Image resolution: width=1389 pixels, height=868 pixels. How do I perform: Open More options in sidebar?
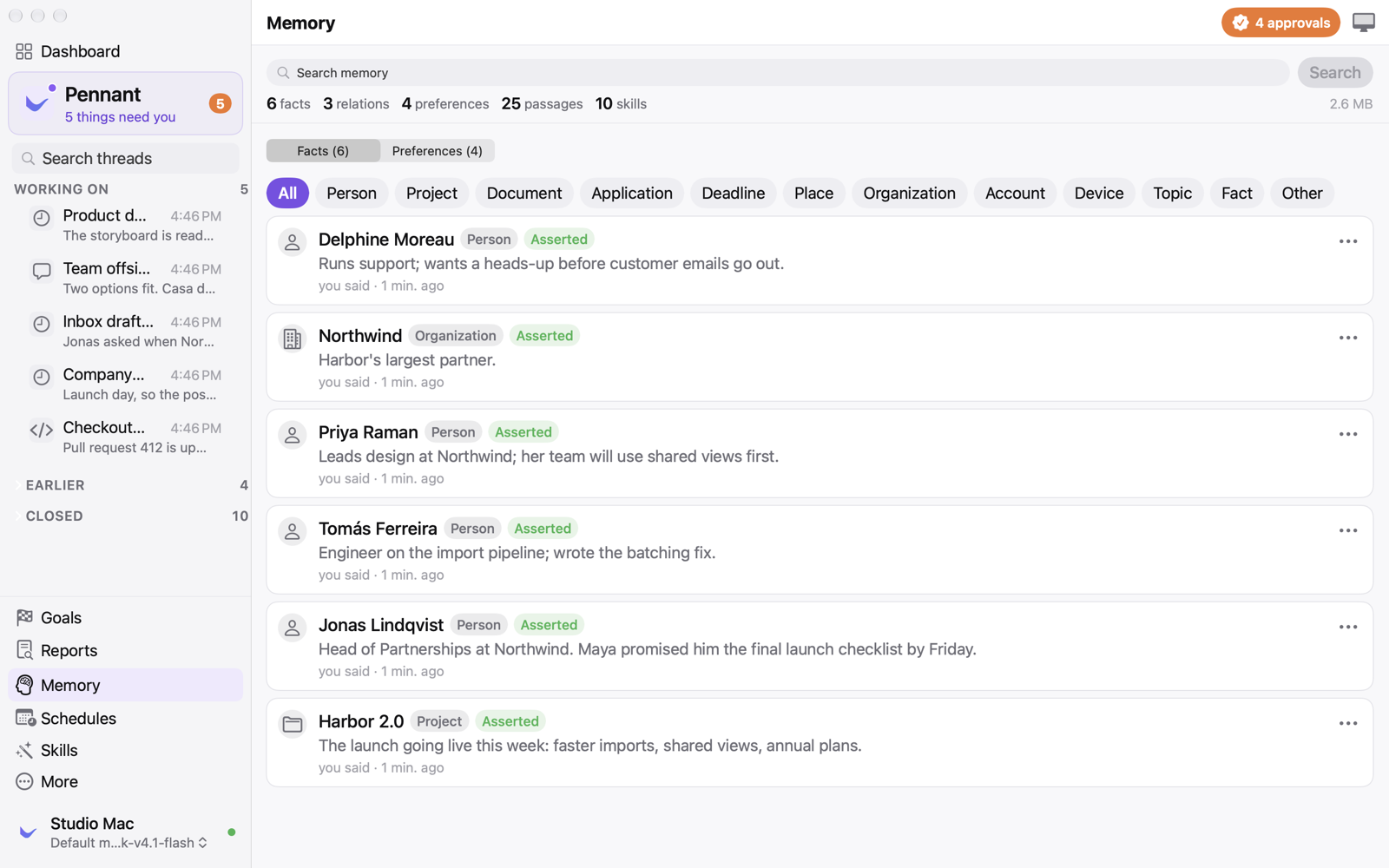tap(125, 782)
